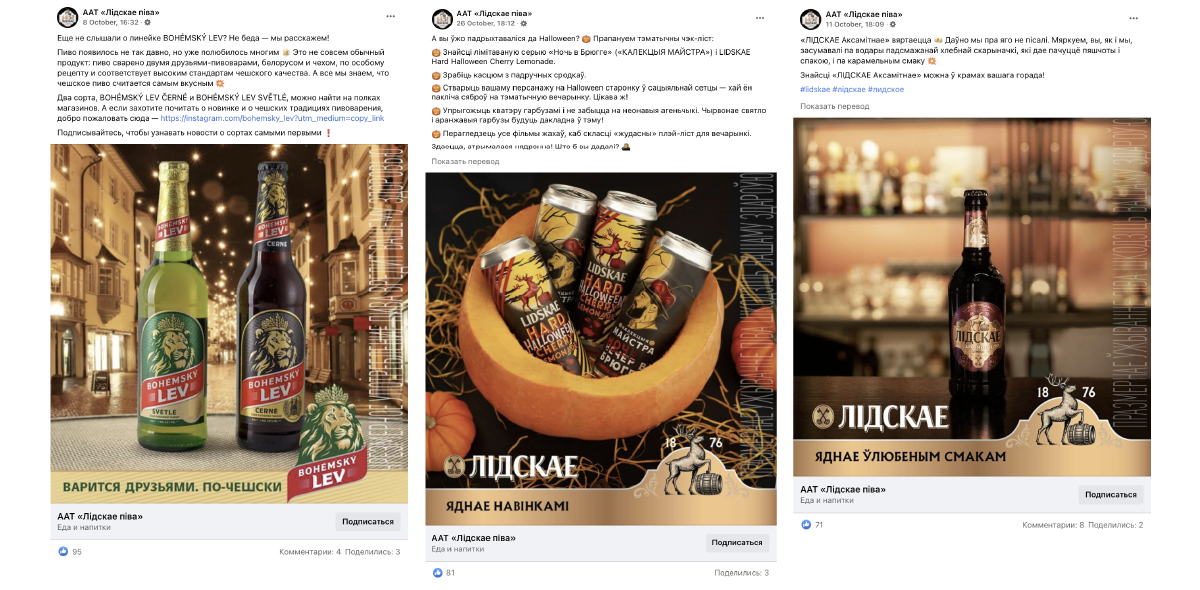Click page avatar on 11 October post
The height and width of the screenshot is (590, 1200).
pos(810,18)
